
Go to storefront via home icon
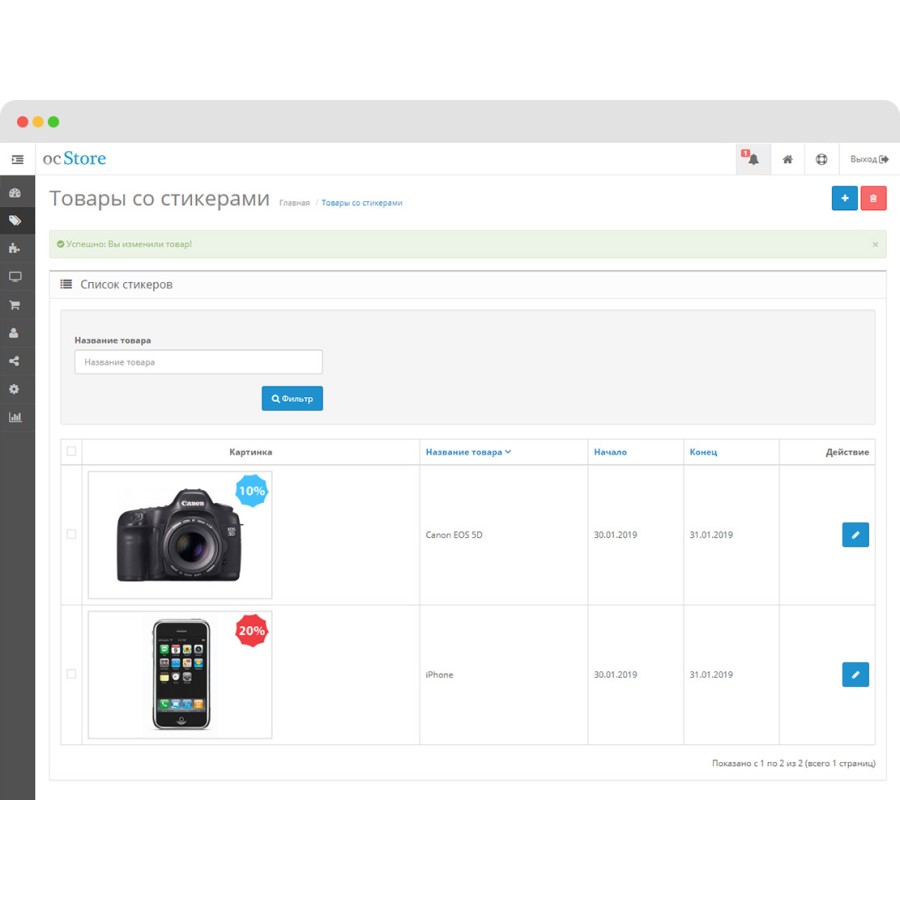click(788, 159)
